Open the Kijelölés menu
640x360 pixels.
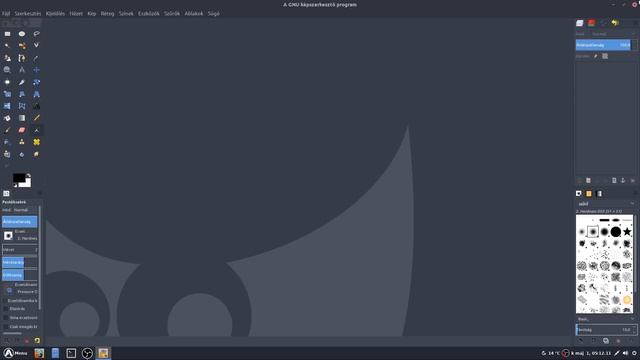(55, 13)
